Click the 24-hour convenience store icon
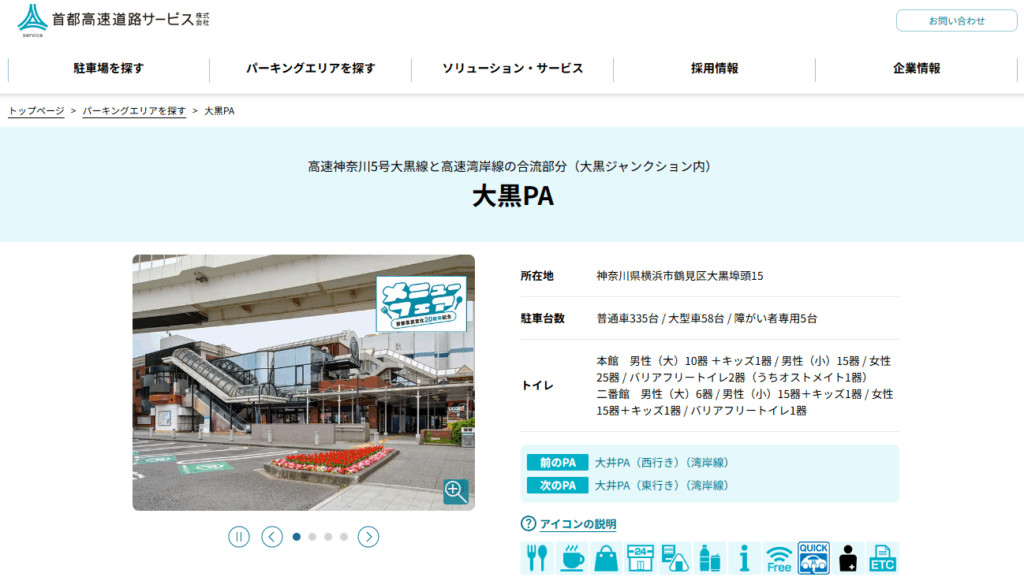This screenshot has width=1024, height=577. [641, 558]
